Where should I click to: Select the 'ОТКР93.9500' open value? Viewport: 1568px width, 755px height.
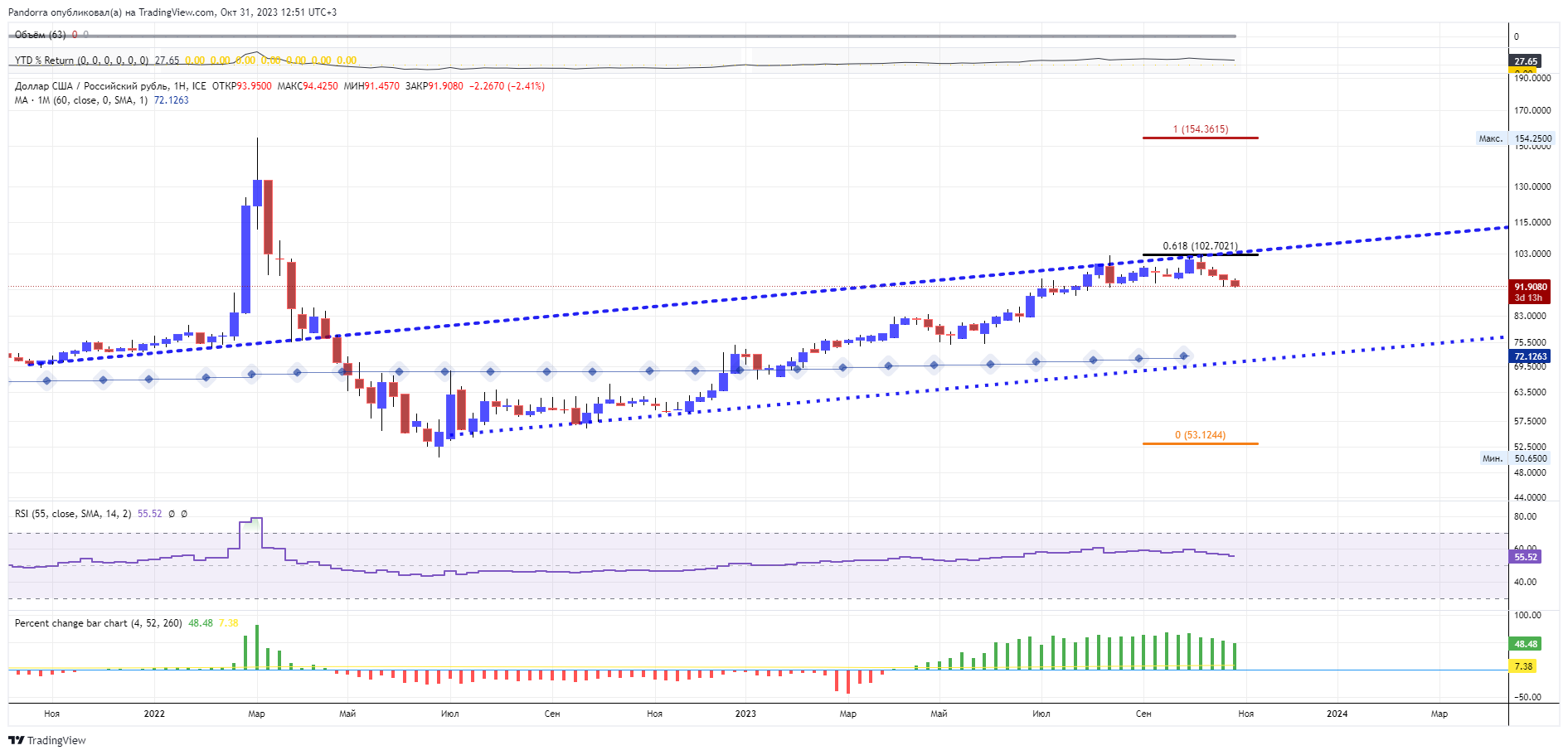tap(241, 86)
